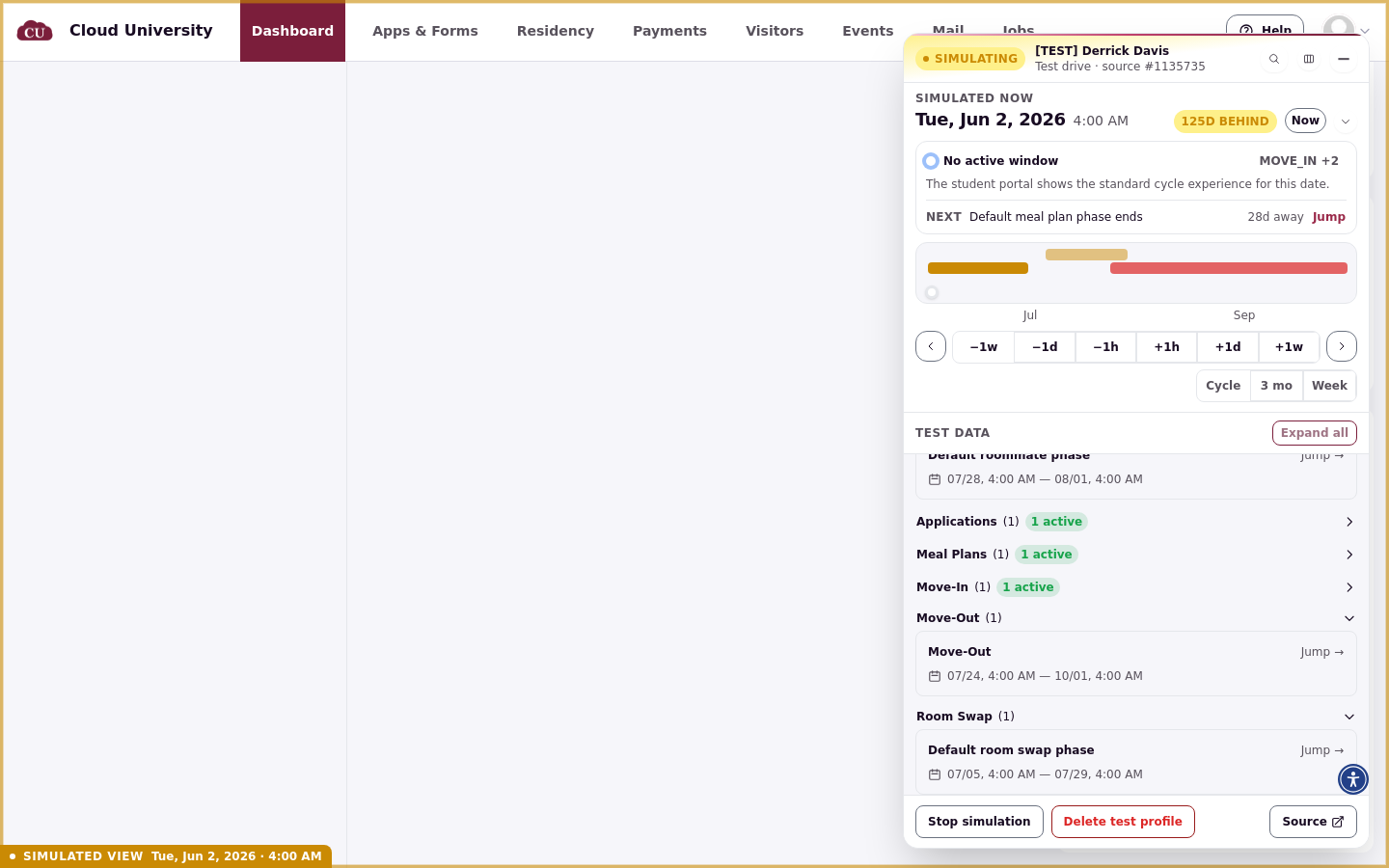Click Delete test profile
This screenshot has width=1389, height=868.
1123,822
